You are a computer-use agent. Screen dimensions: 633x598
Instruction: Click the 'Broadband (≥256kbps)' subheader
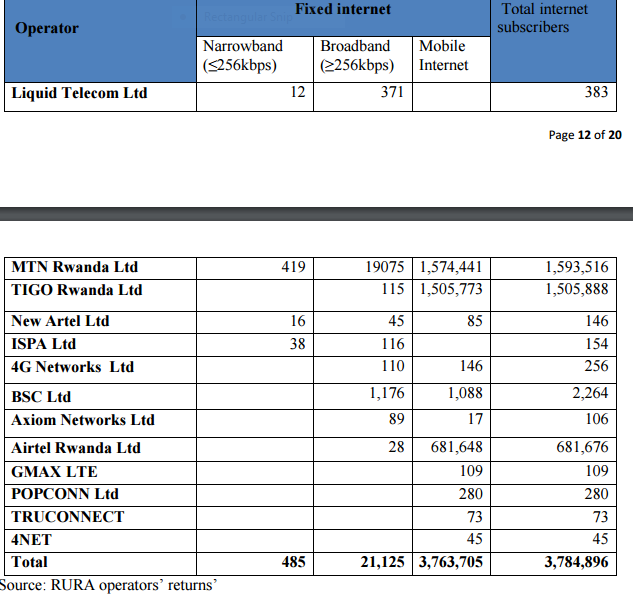pyautogui.click(x=356, y=56)
